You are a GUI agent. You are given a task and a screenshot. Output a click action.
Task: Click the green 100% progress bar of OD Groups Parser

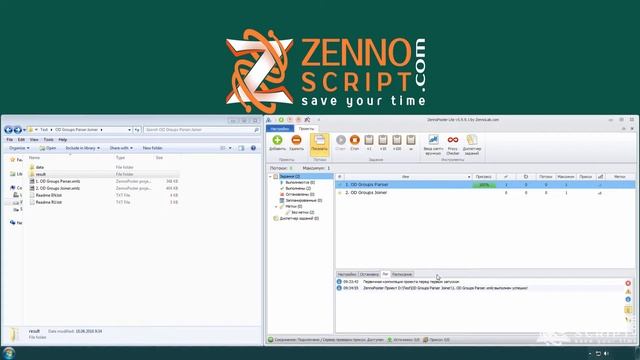(484, 185)
